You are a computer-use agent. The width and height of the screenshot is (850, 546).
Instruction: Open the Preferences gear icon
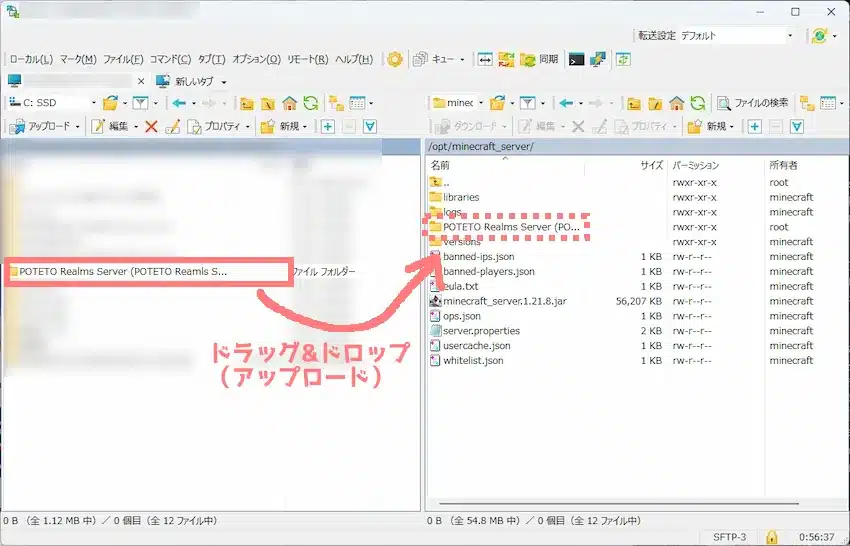395,59
